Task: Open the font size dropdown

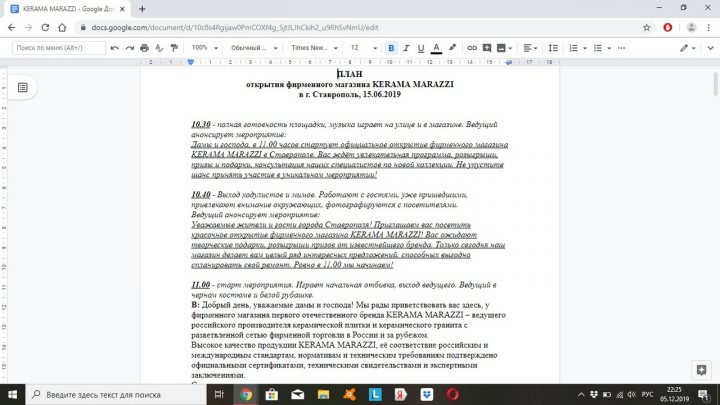Action: 363,48
